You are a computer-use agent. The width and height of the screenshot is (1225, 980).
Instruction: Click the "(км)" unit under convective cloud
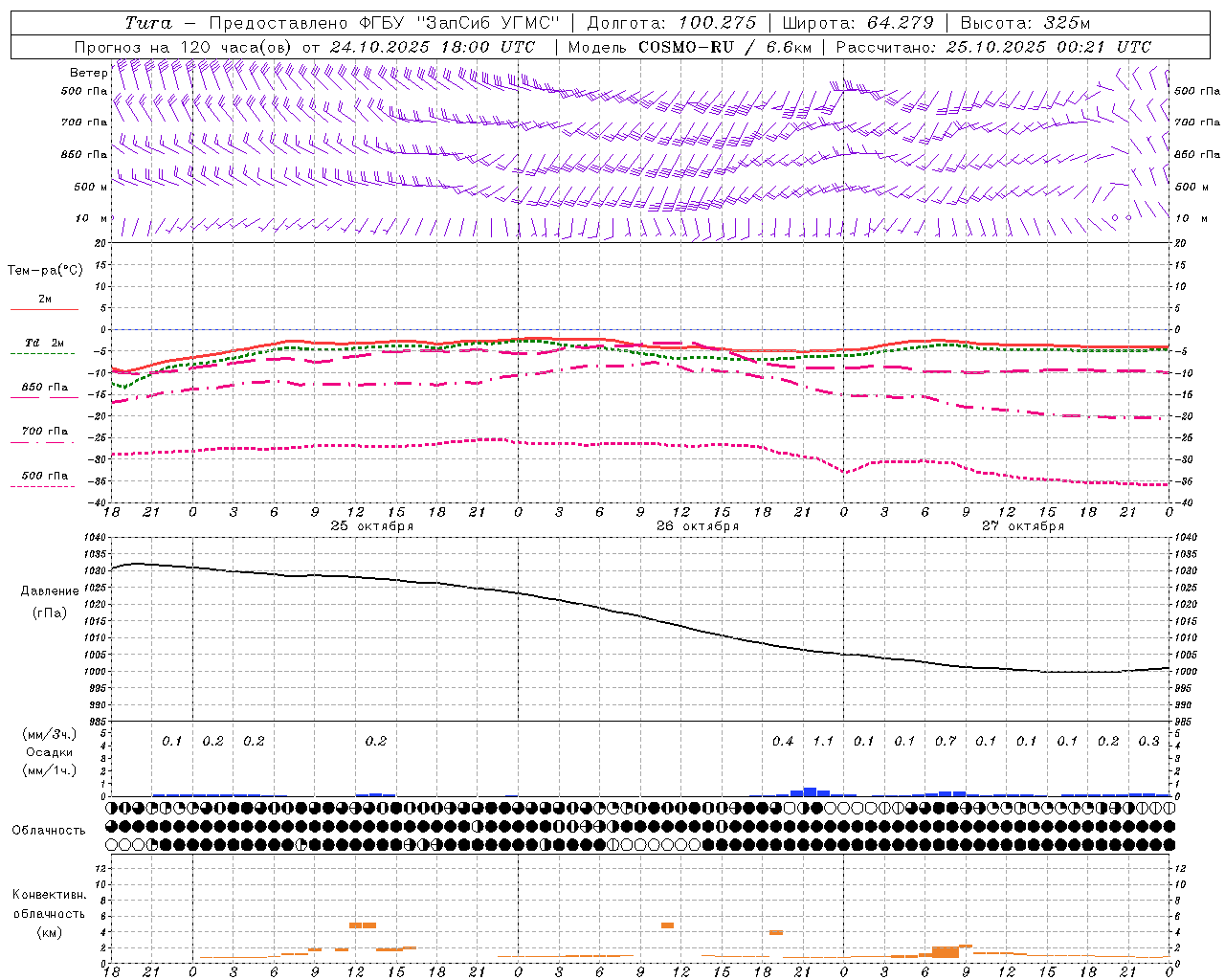49,932
